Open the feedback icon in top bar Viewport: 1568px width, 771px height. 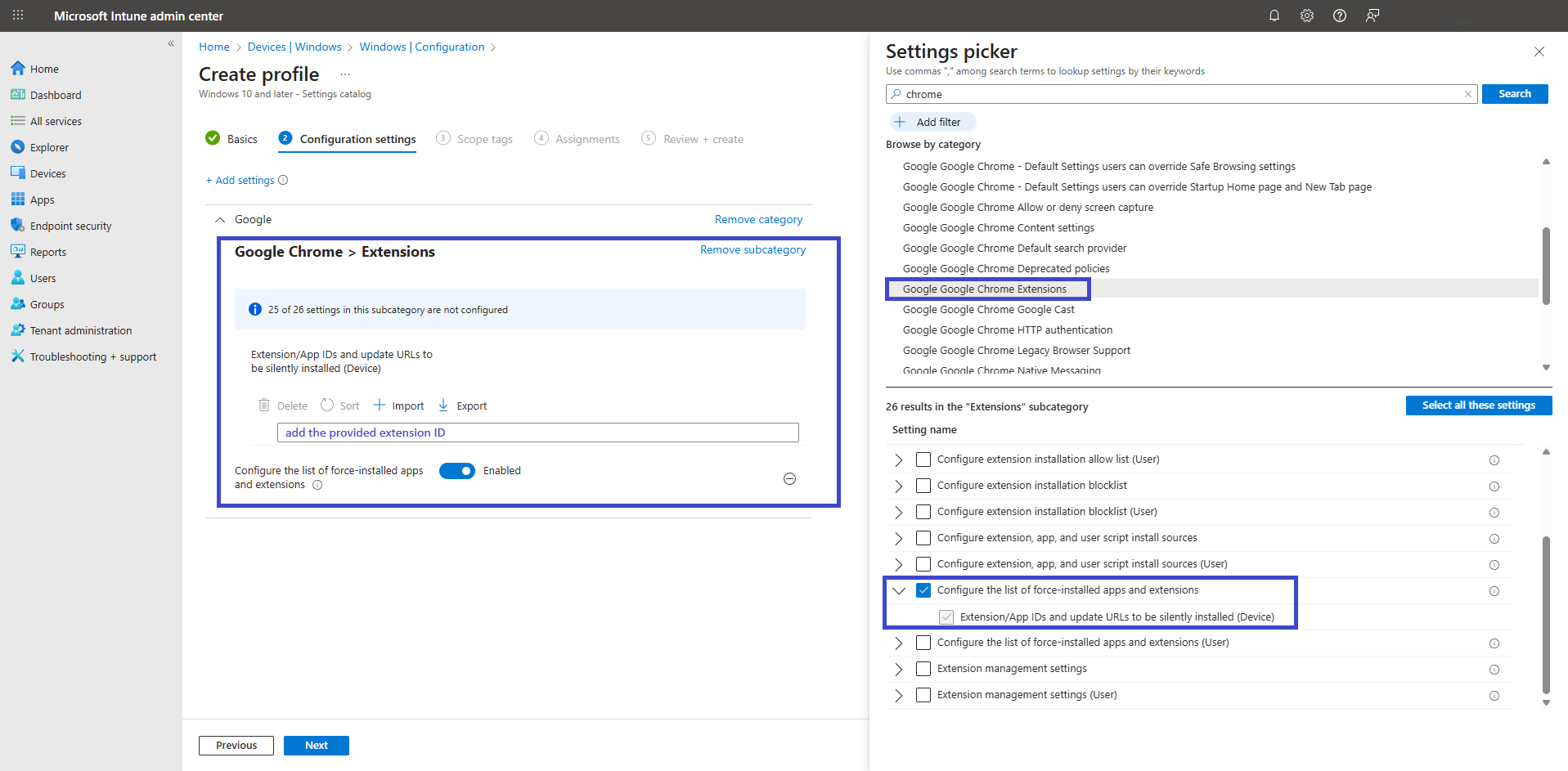[x=1372, y=16]
